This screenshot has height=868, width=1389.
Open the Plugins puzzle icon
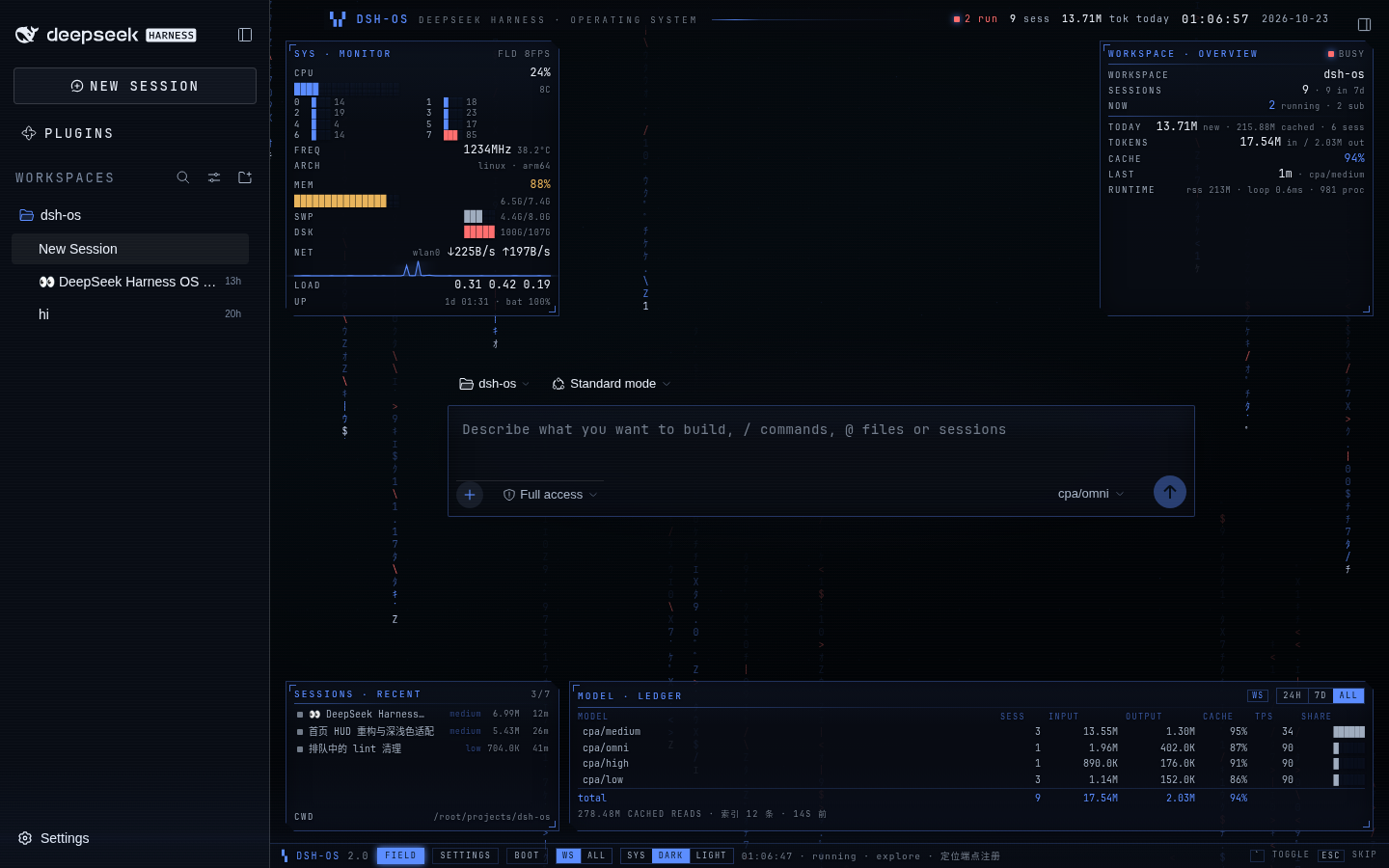tap(29, 133)
